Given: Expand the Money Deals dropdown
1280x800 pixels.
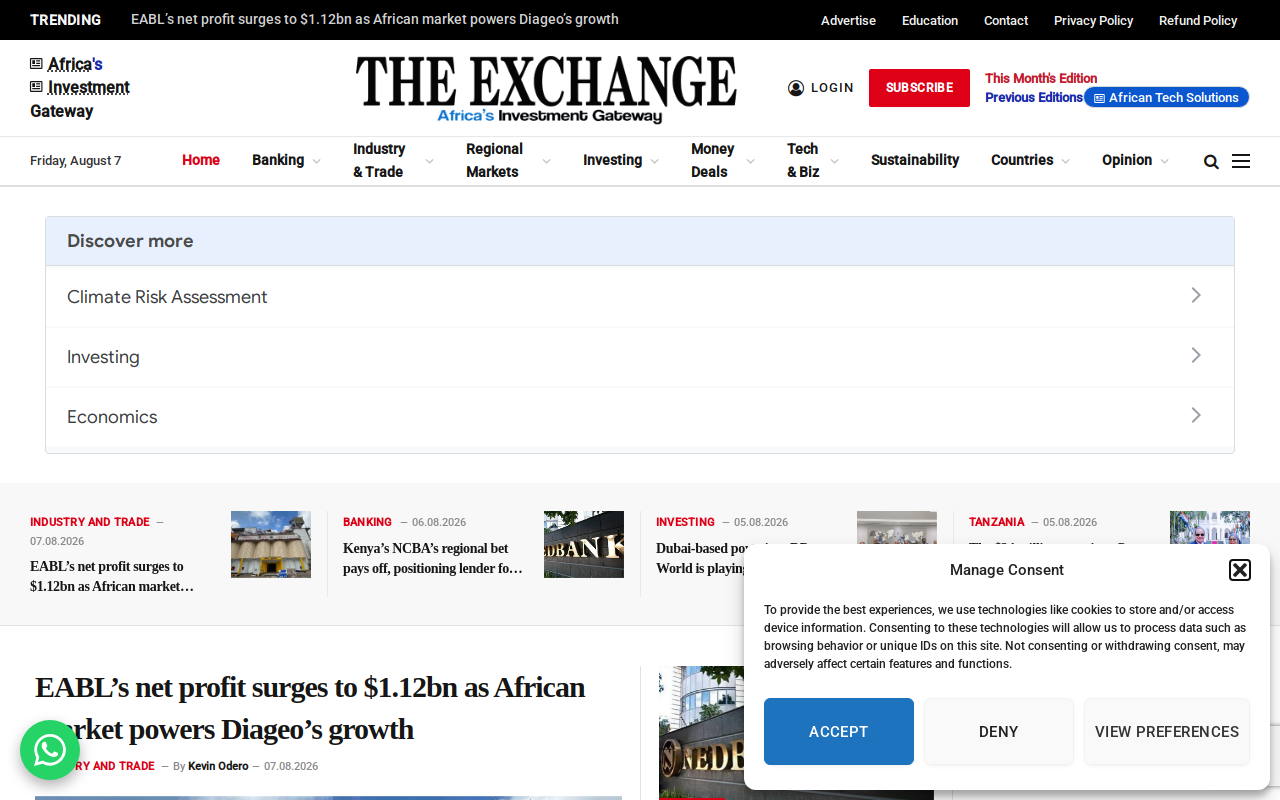Looking at the screenshot, I should point(750,161).
